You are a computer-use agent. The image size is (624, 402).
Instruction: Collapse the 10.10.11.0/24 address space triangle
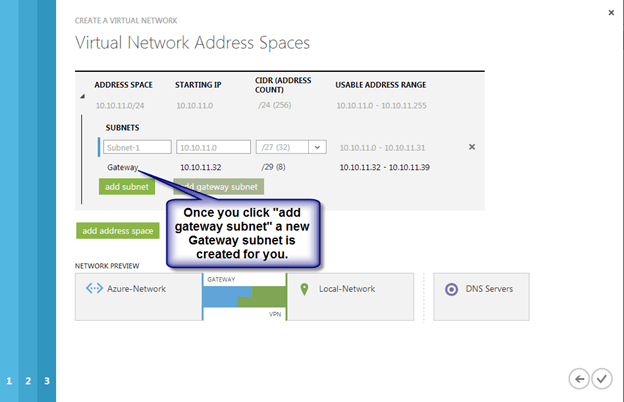pos(83,96)
